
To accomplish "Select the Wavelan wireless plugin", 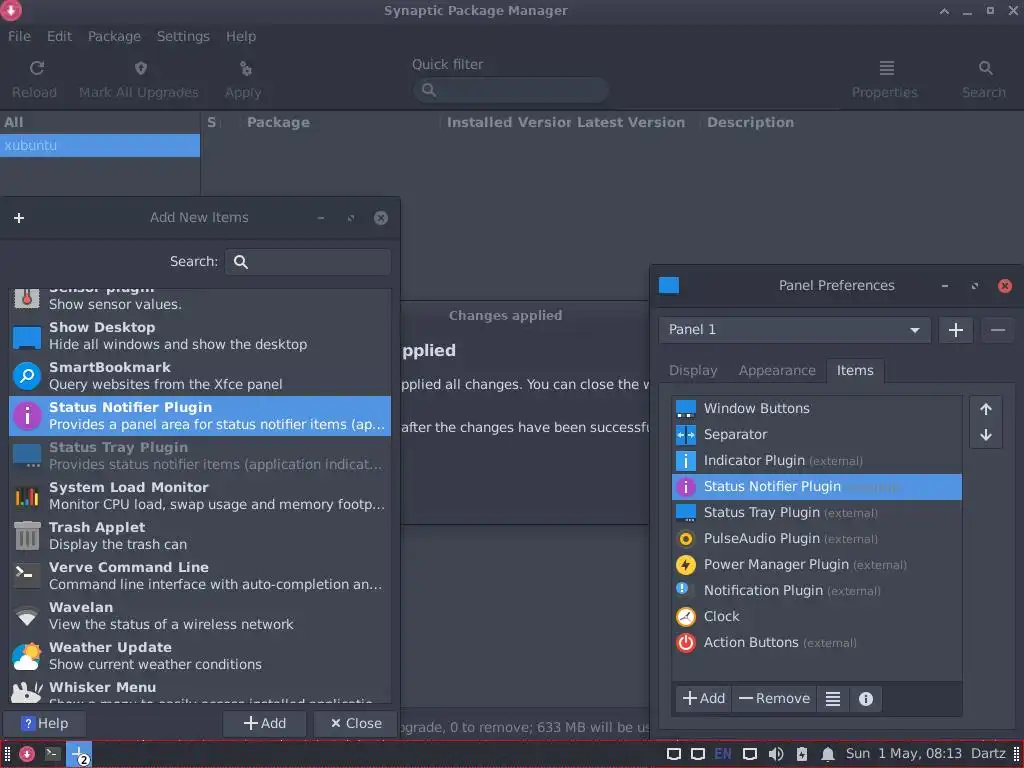I will coord(200,616).
